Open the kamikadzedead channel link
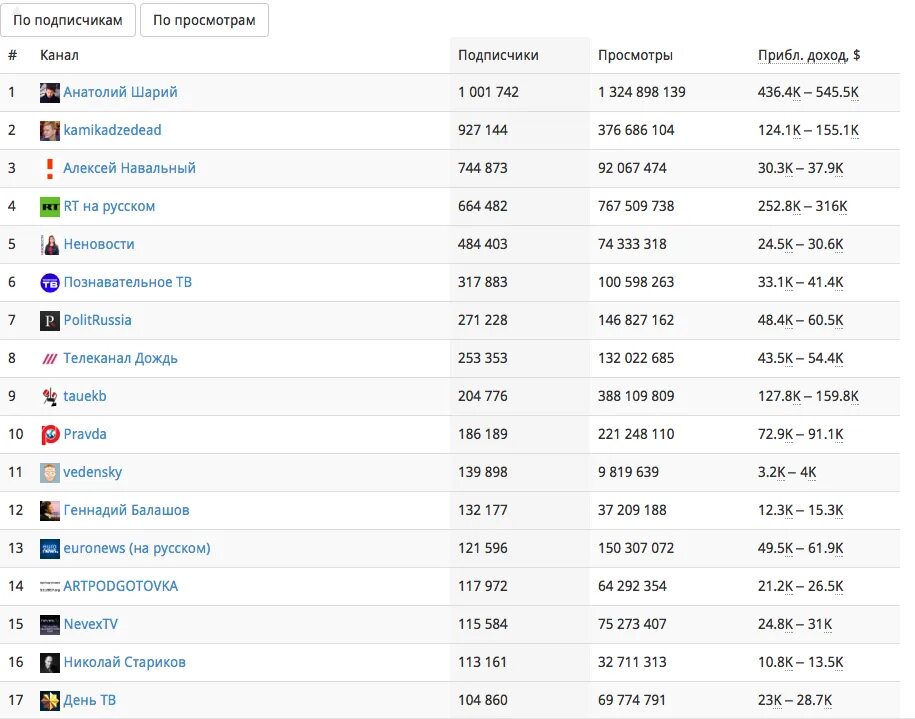This screenshot has width=915, height=719. [x=112, y=130]
